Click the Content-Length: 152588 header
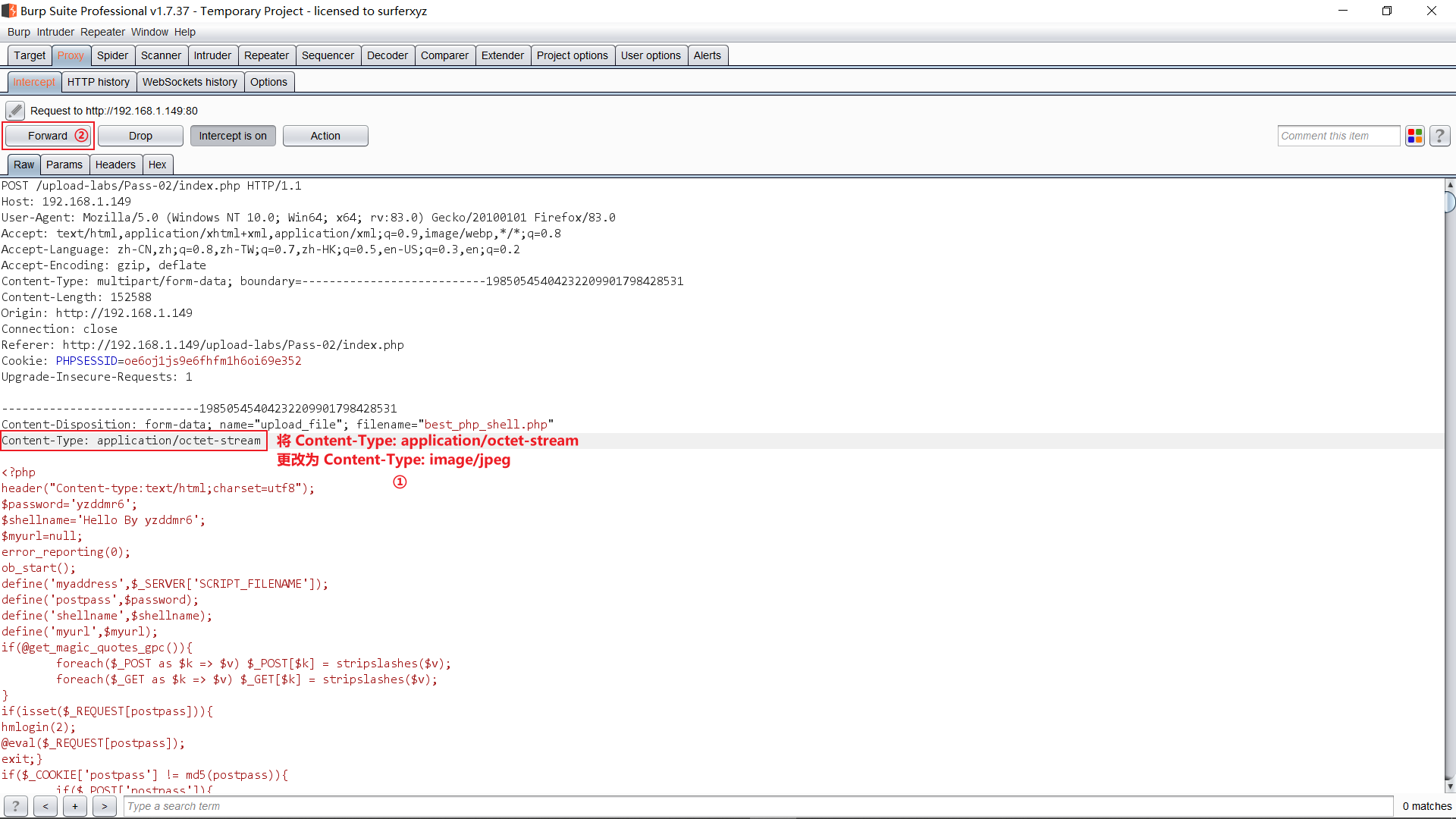 tap(77, 297)
